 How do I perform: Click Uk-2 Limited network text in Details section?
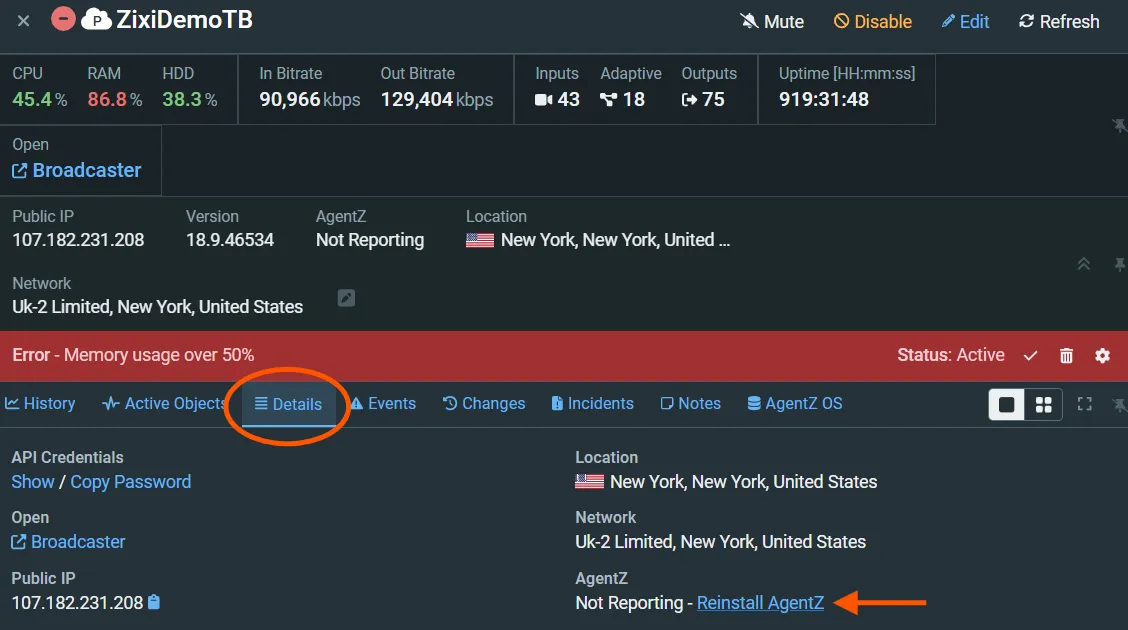point(720,542)
